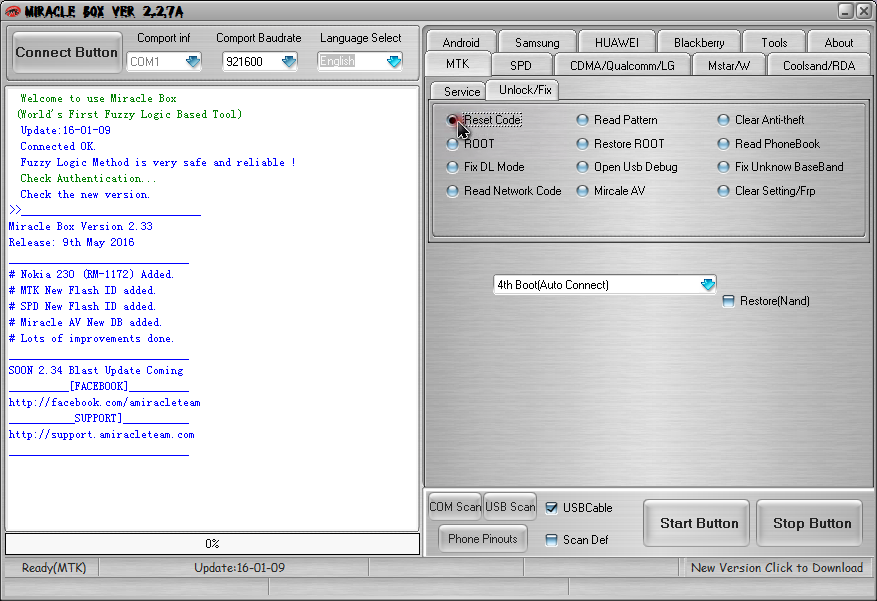Open the About tab
This screenshot has height=601, width=877.
click(x=838, y=42)
